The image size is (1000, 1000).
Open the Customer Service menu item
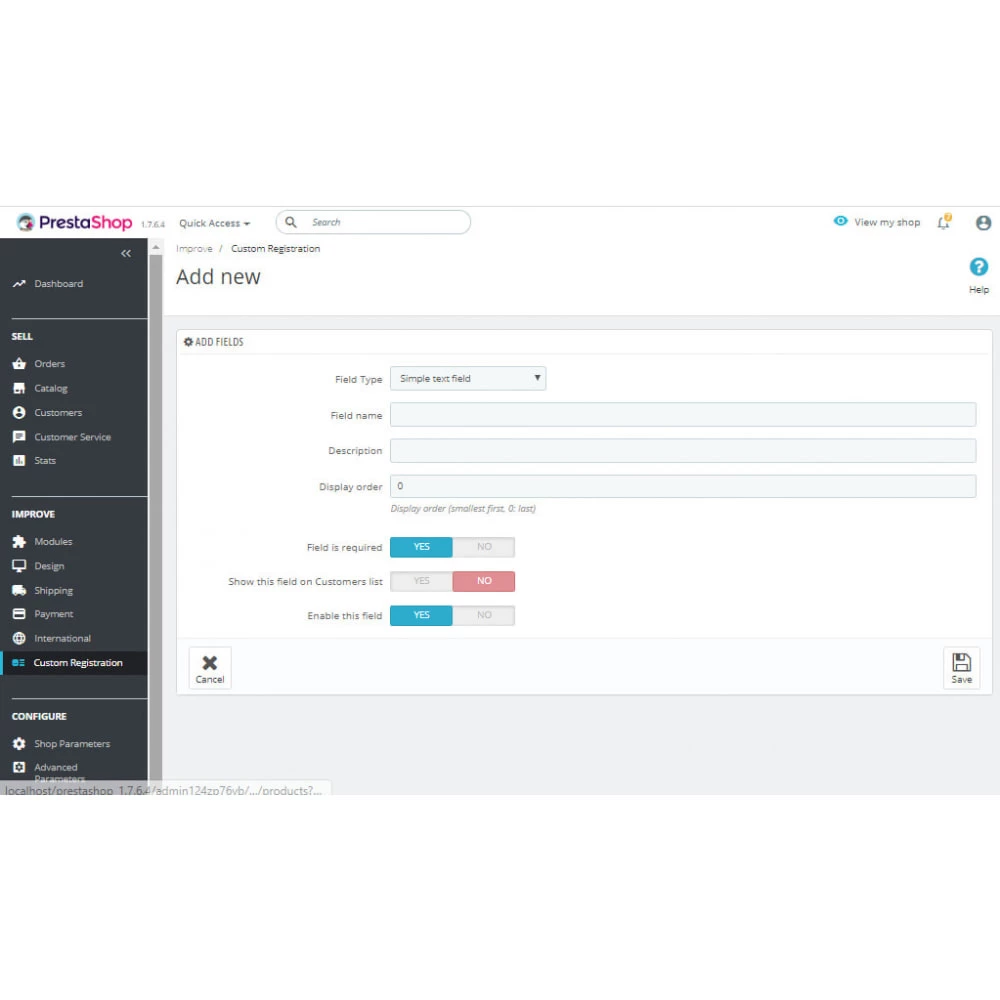(74, 437)
